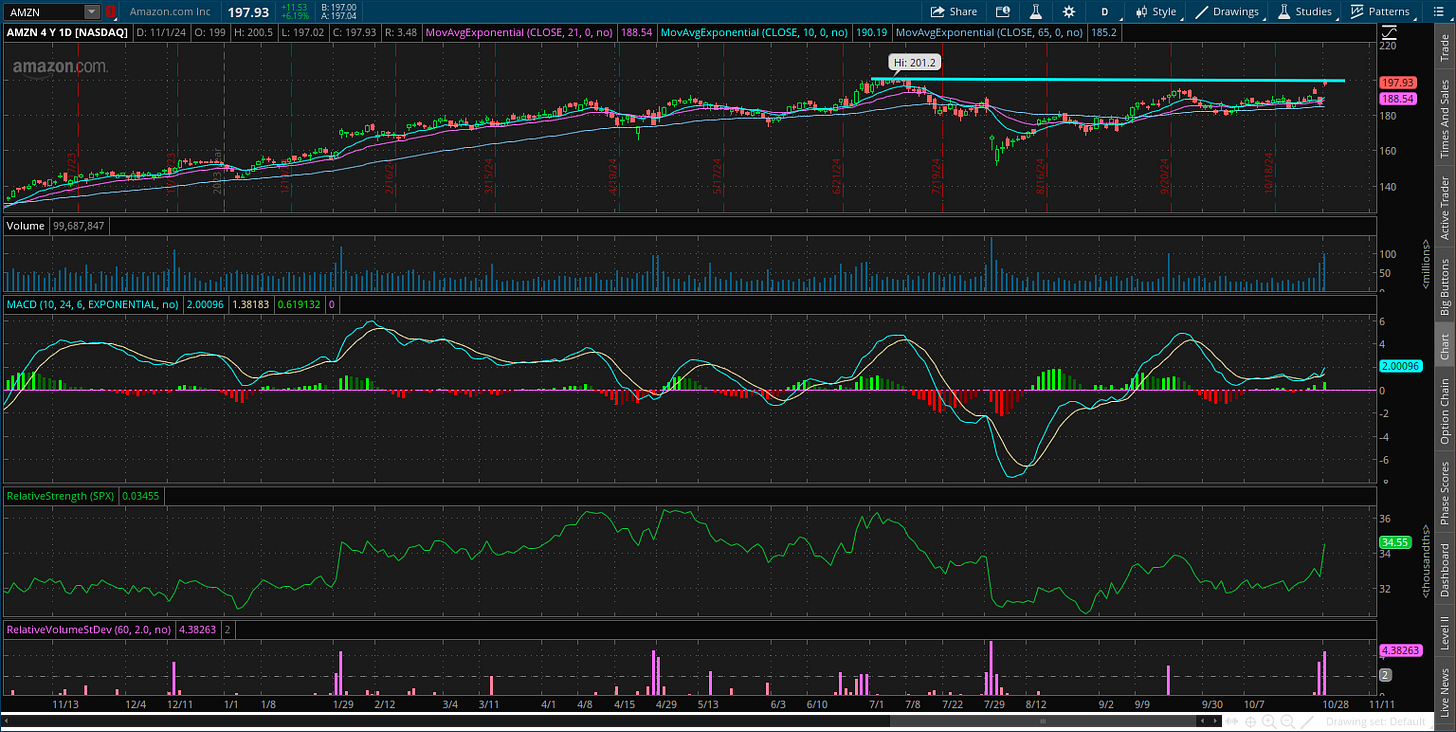
Task: Click the last price 197.93 at top
Action: [246, 12]
